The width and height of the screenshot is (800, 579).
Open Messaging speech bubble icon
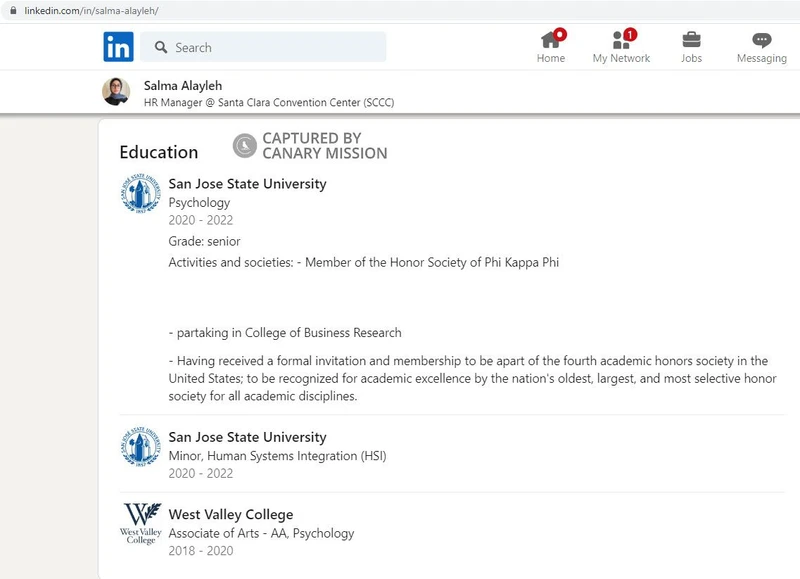coord(762,40)
